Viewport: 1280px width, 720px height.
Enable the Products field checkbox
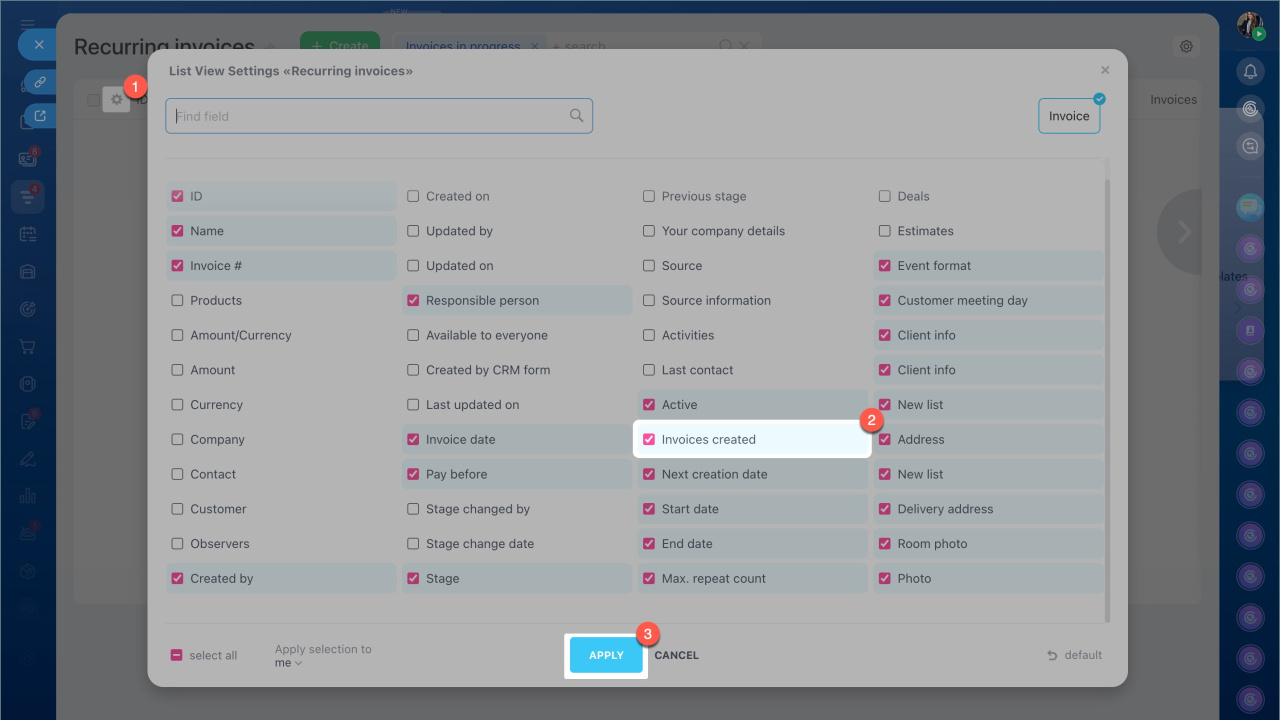(x=177, y=300)
